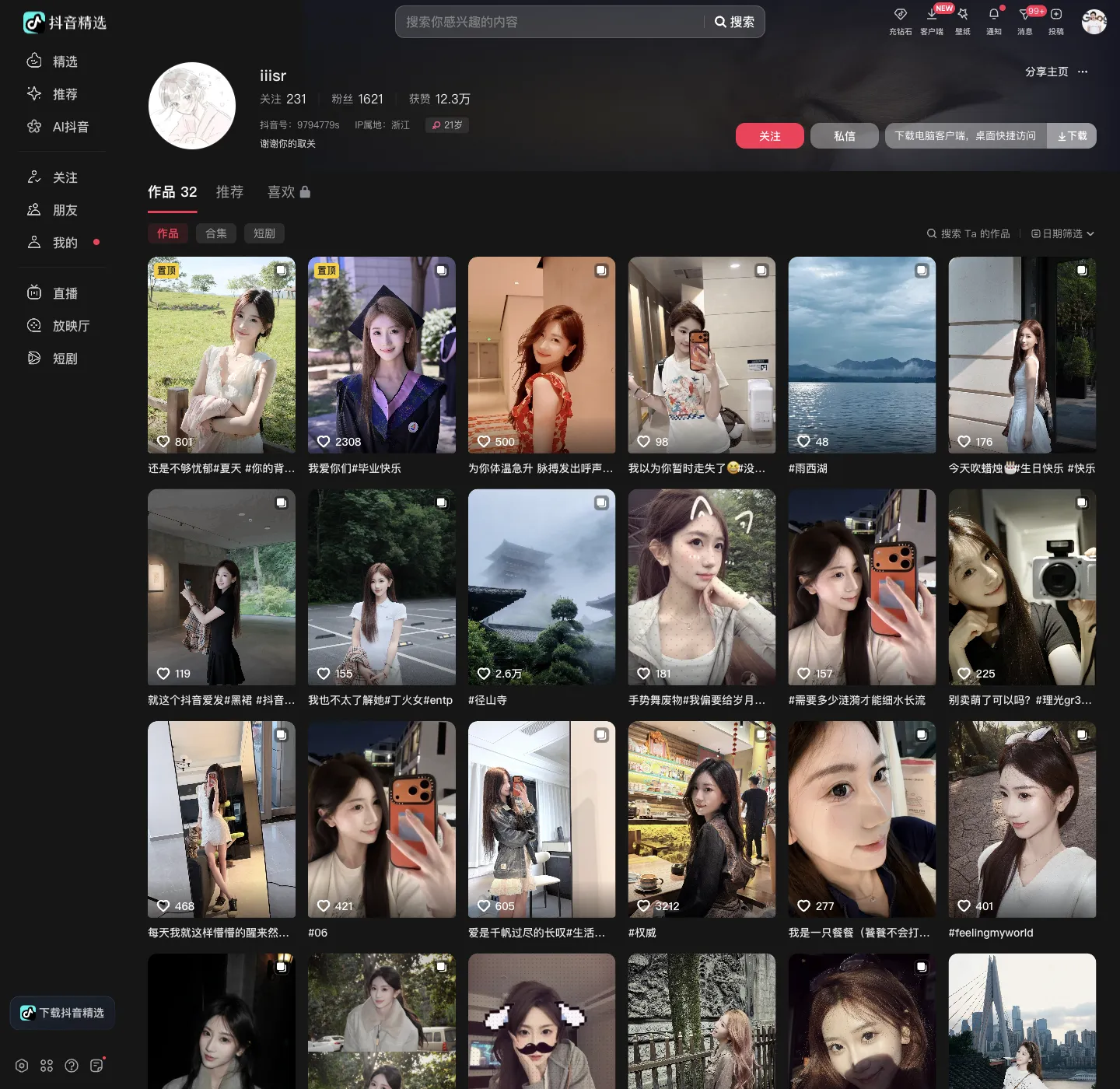
Task: Click the AI抖音 icon in the sidebar
Action: [34, 126]
